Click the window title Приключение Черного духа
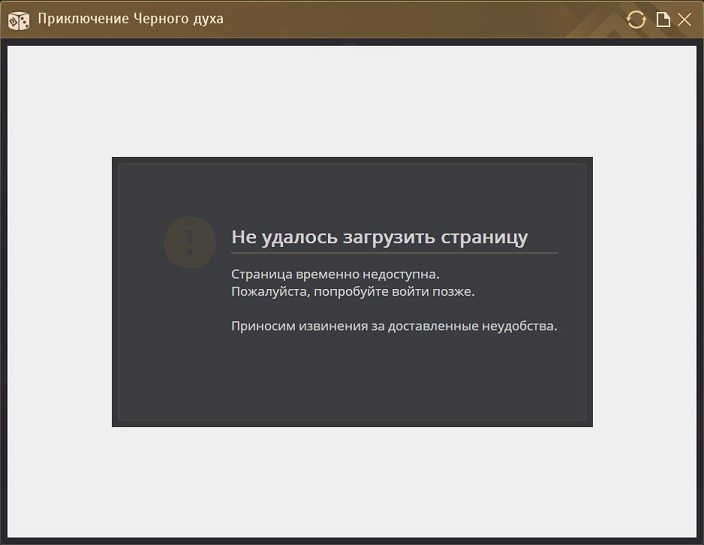 click(130, 19)
